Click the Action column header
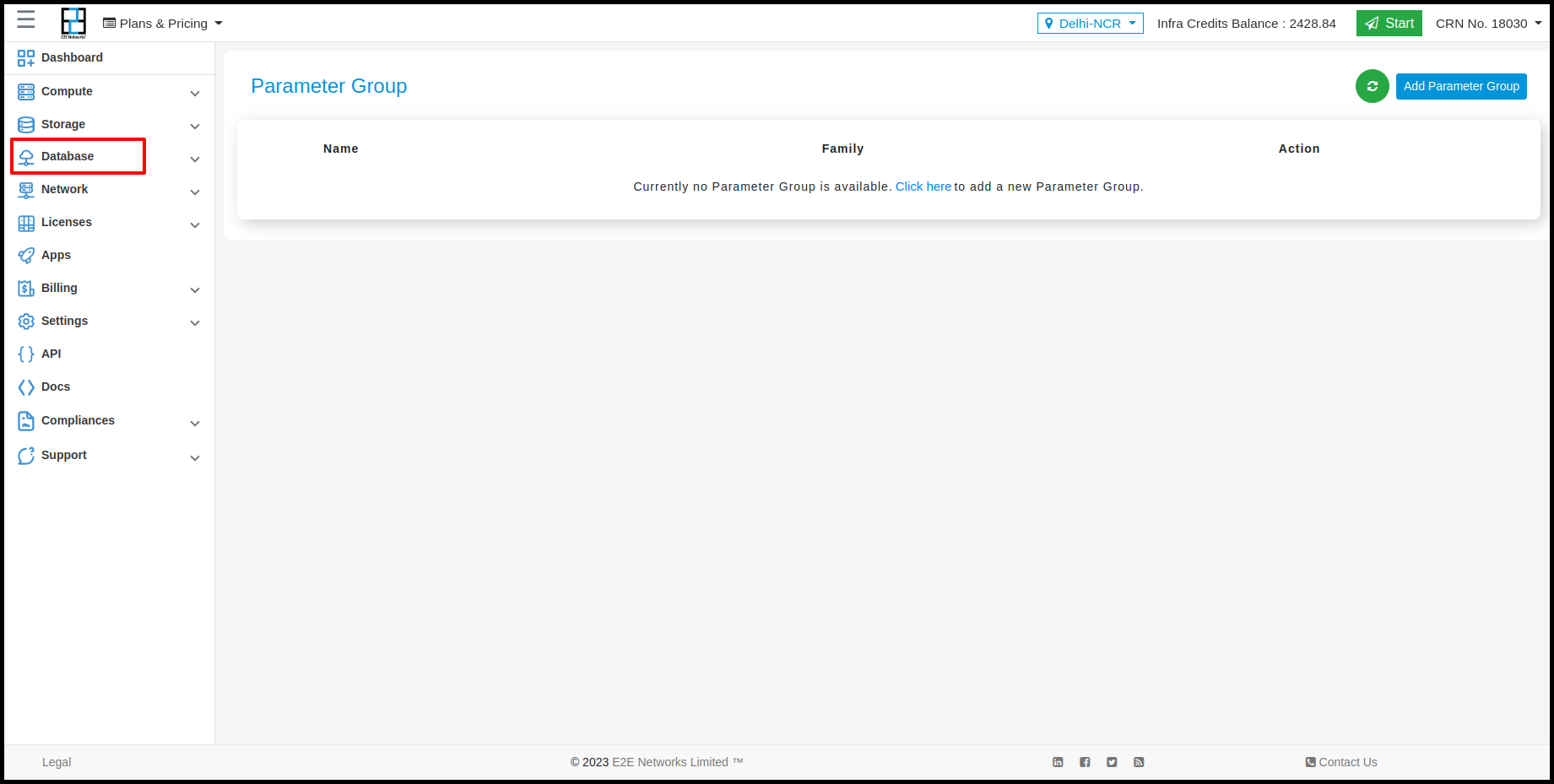This screenshot has width=1554, height=784. 1299,149
